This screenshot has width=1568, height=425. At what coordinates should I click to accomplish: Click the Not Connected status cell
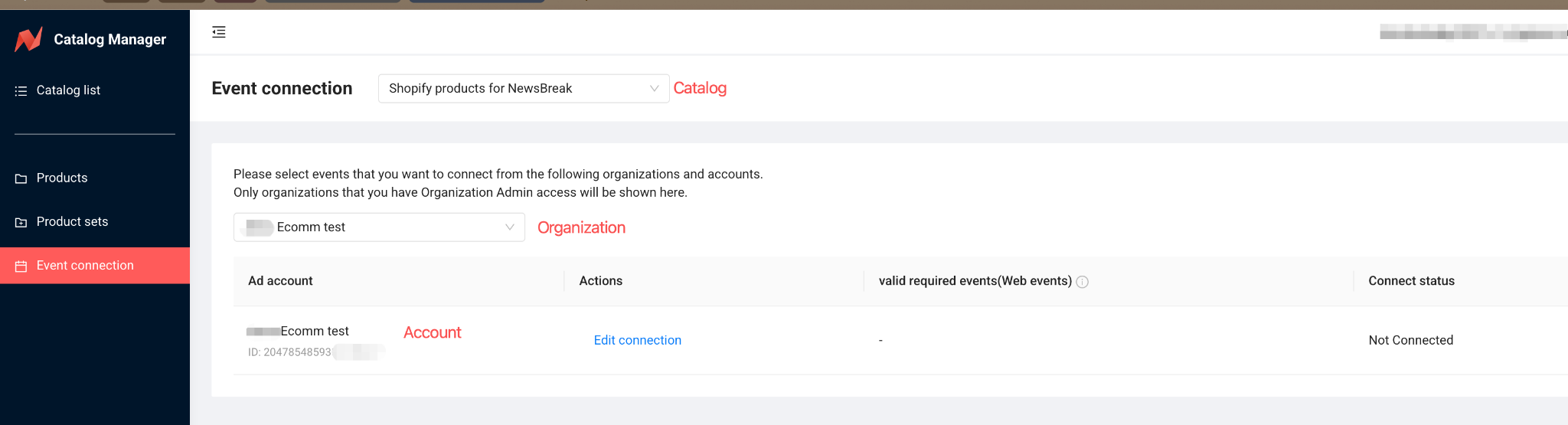pyautogui.click(x=1411, y=340)
